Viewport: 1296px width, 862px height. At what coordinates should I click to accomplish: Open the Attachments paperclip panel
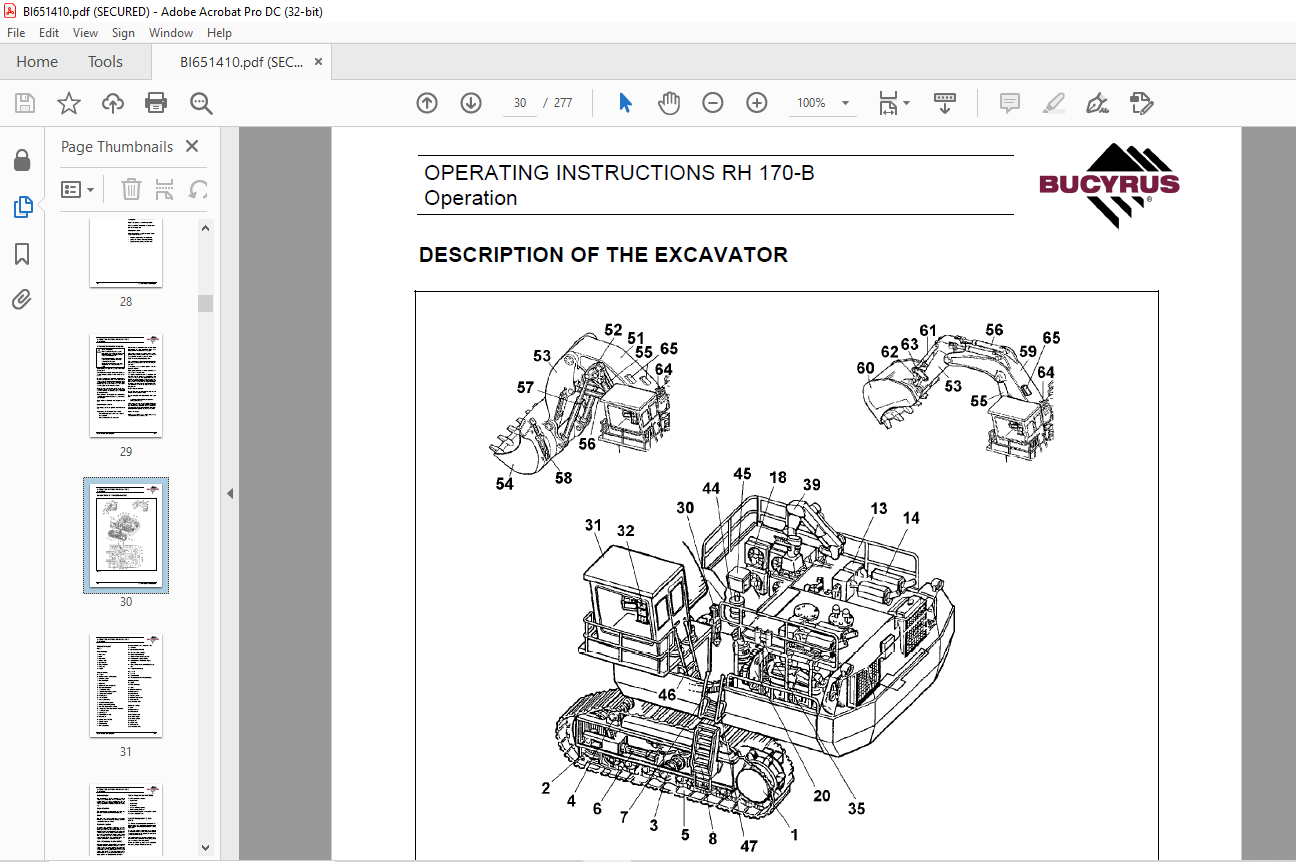(x=22, y=299)
